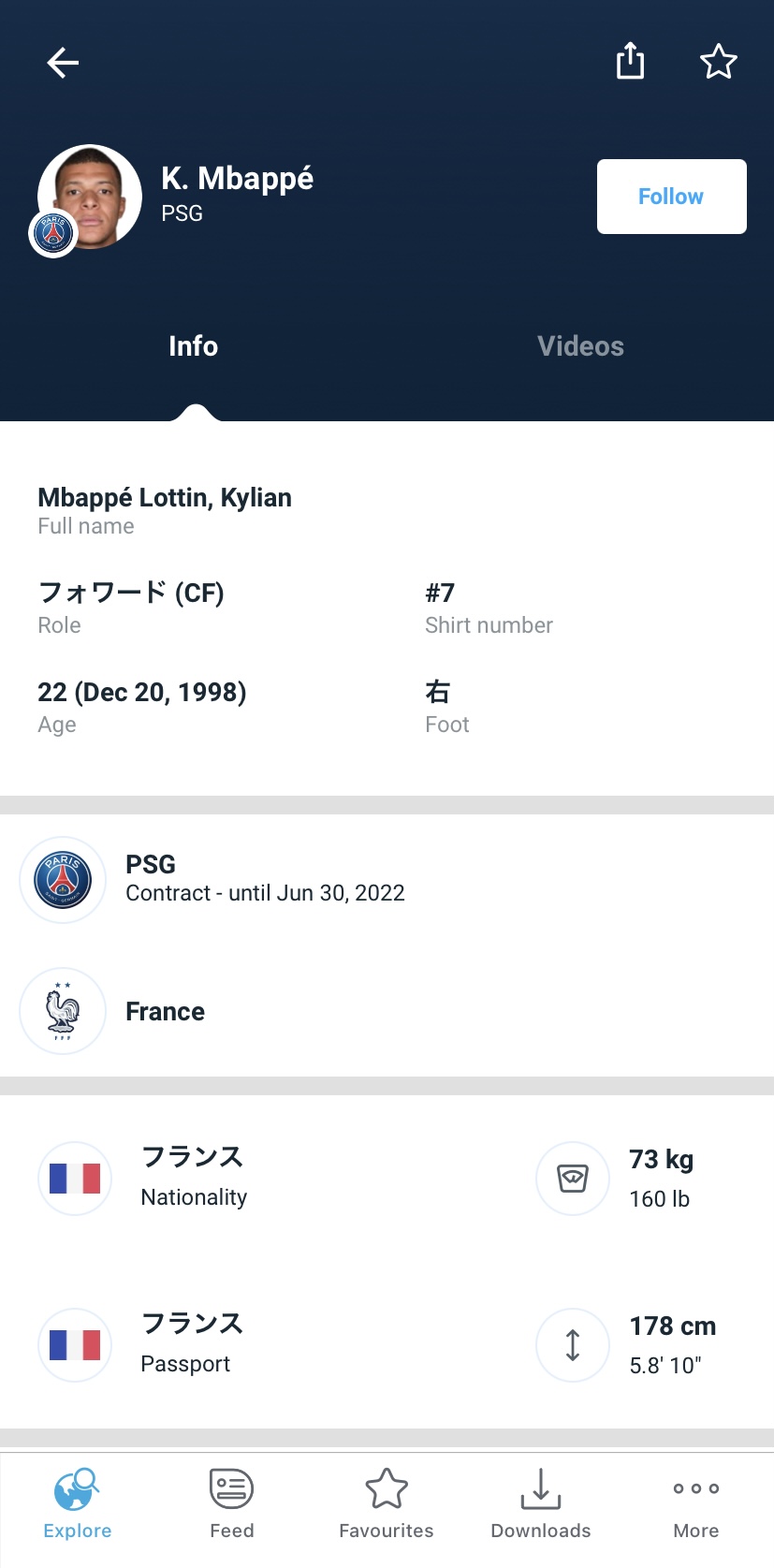Tap the French flag beside Passport
This screenshot has height=1568, width=774.
tap(75, 1345)
